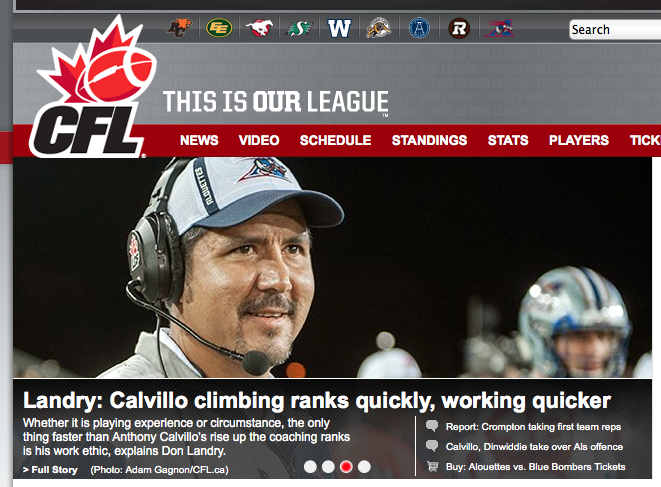661x487 pixels.
Task: Open the Edmonton Eskimos EE logo
Action: [219, 28]
